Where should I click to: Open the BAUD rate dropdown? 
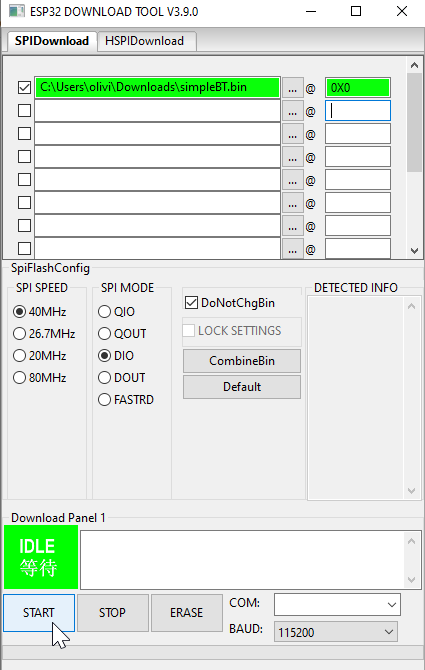coord(336,632)
